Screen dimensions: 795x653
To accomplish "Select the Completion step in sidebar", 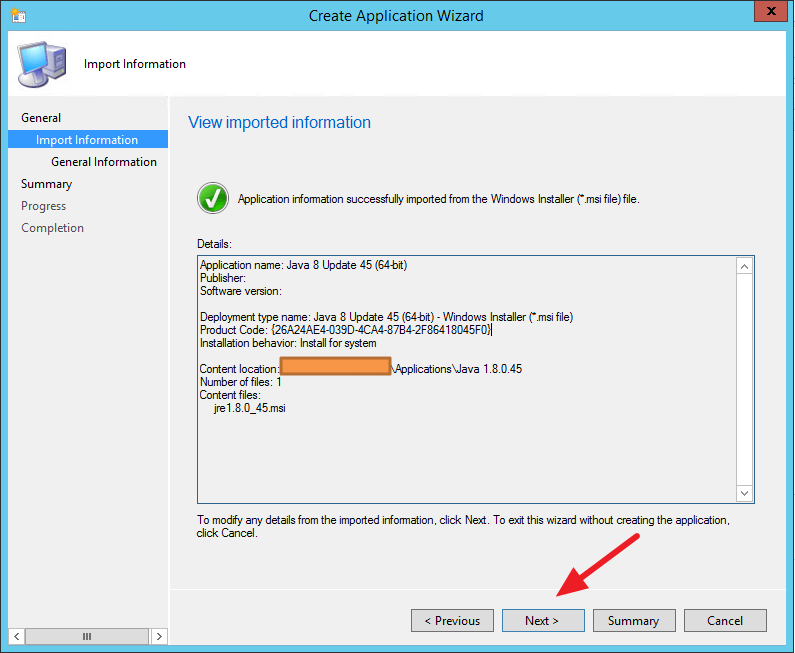I will point(53,228).
